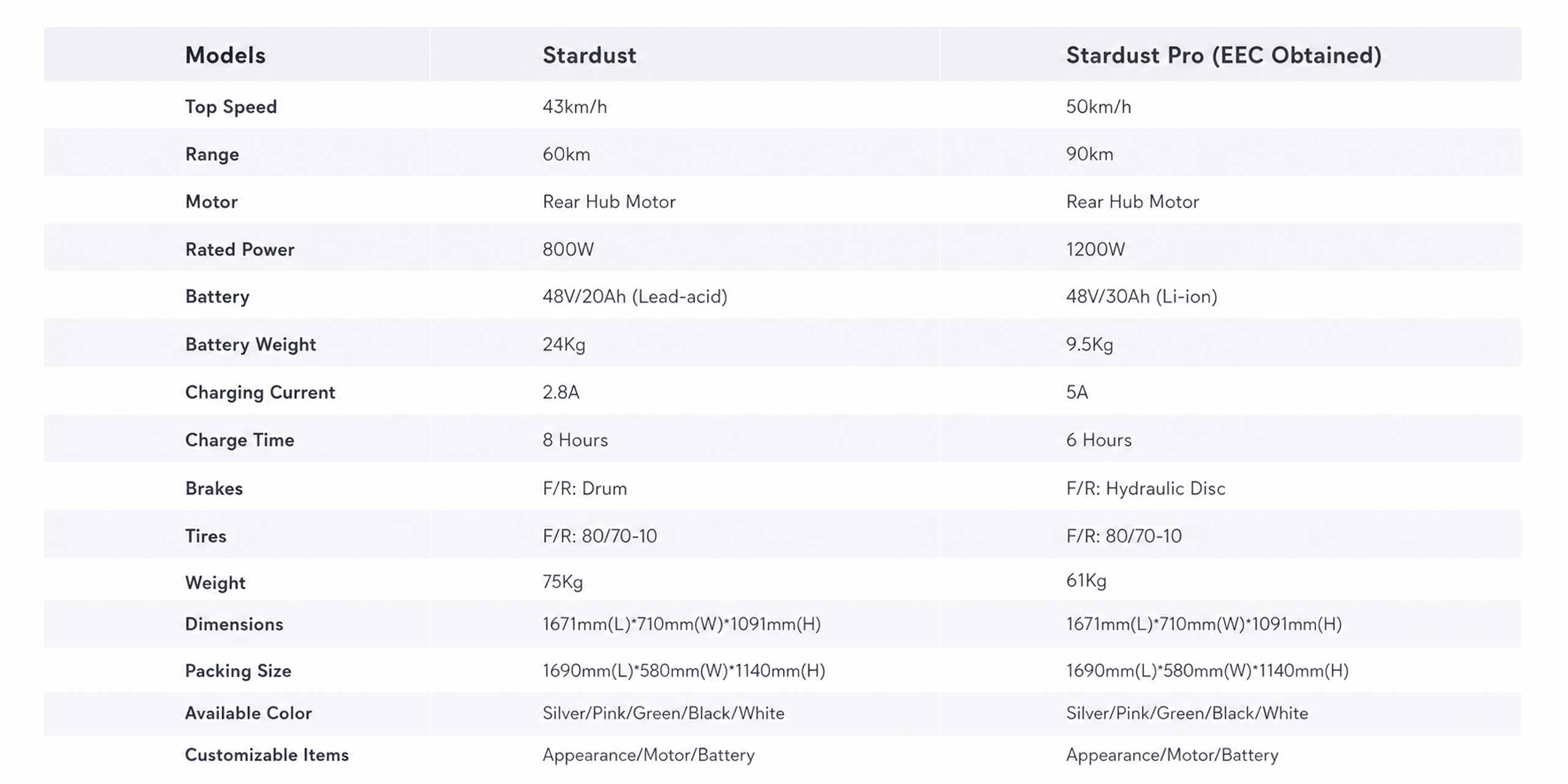Click the 75Kg weight value
1568x784 pixels.
coord(562,581)
